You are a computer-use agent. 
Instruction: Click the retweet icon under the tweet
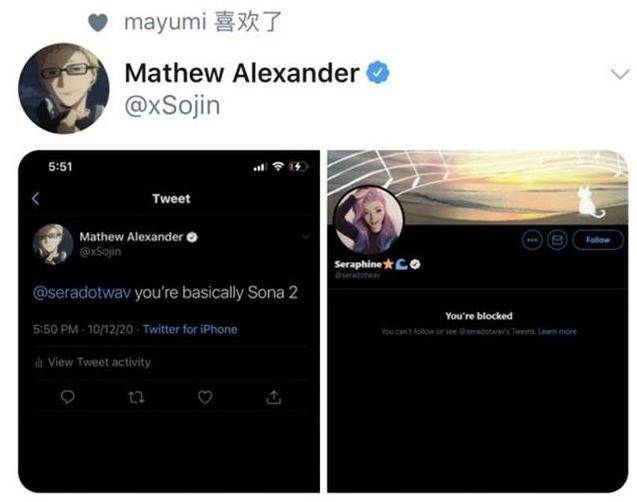(136, 397)
